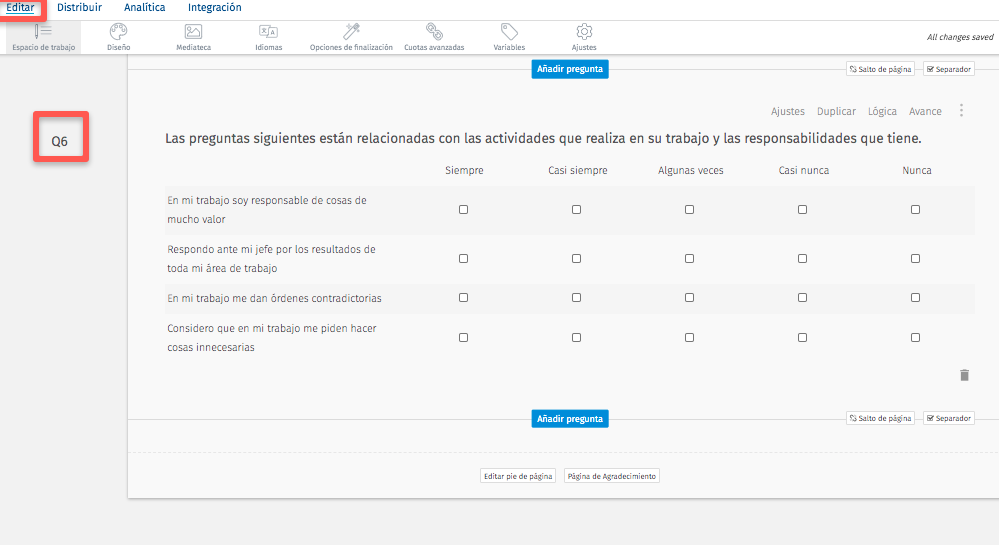999x545 pixels.
Task: Open Cuotas avanzadas icon
Action: pos(434,32)
